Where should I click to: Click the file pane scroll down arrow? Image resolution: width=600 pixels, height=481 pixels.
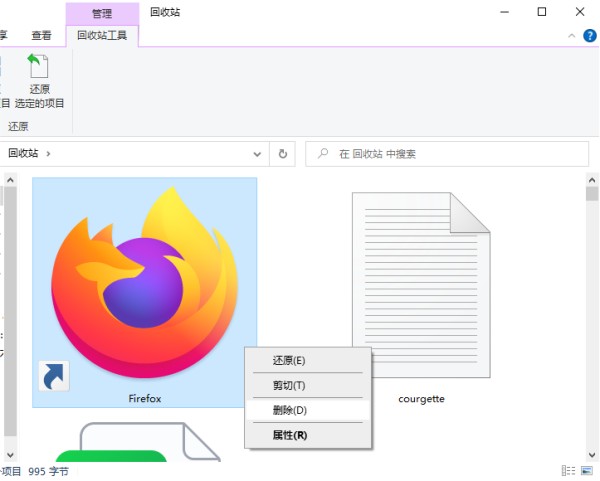(592, 455)
